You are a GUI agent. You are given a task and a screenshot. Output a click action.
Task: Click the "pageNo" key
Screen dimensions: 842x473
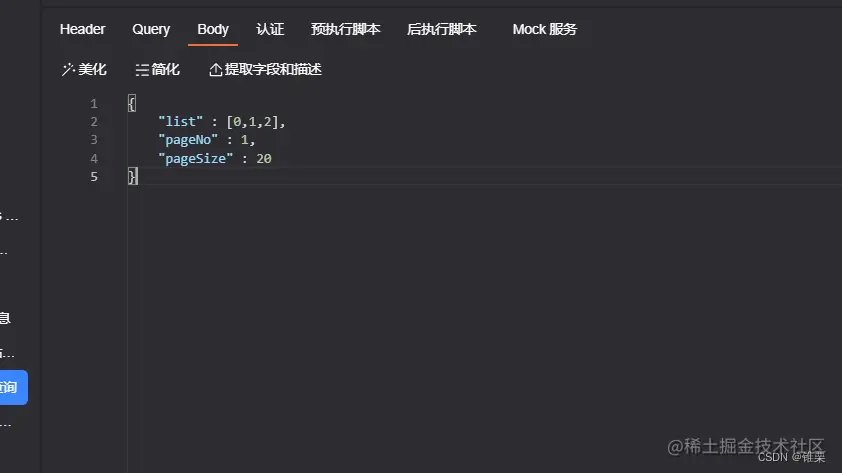188,140
